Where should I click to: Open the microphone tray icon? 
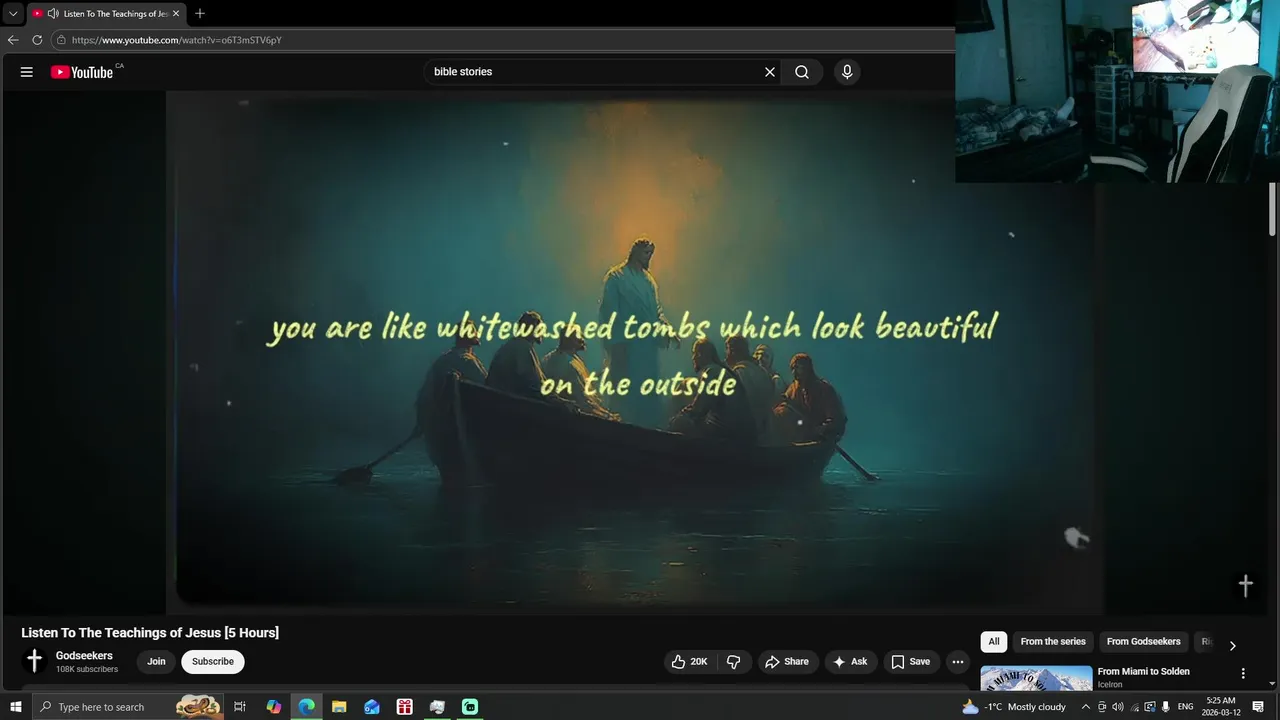[1166, 707]
